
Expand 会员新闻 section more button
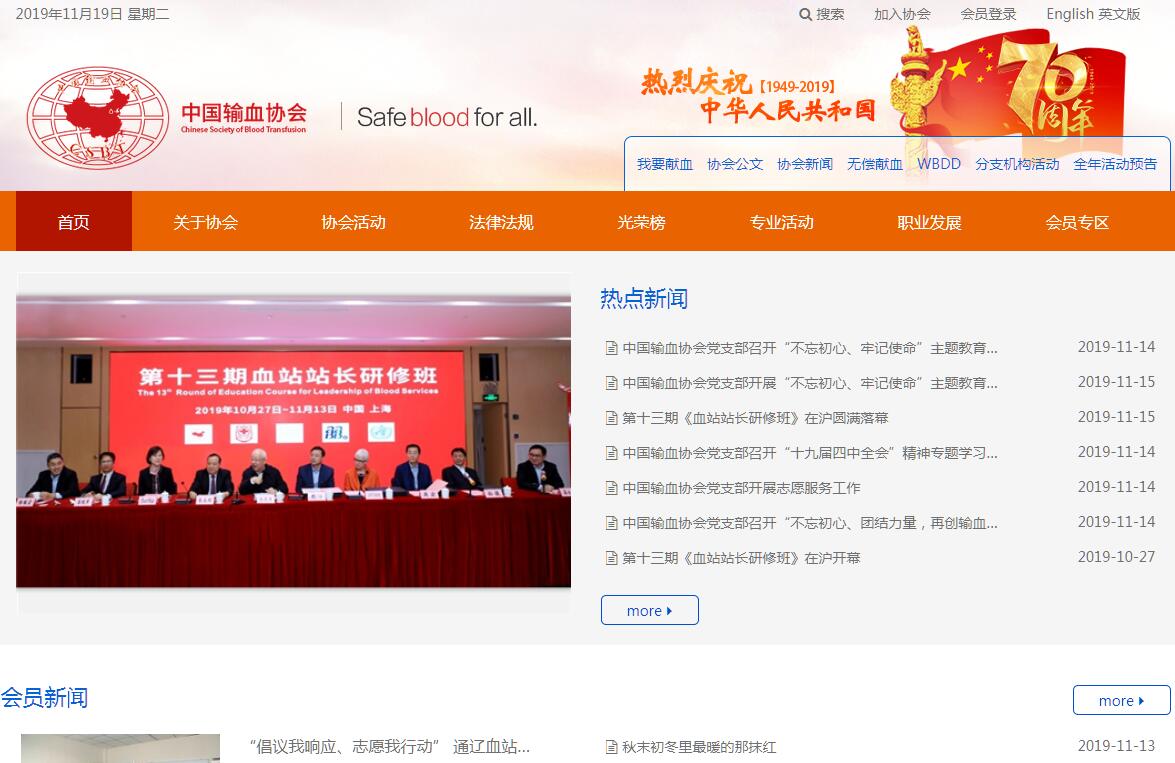click(1121, 700)
